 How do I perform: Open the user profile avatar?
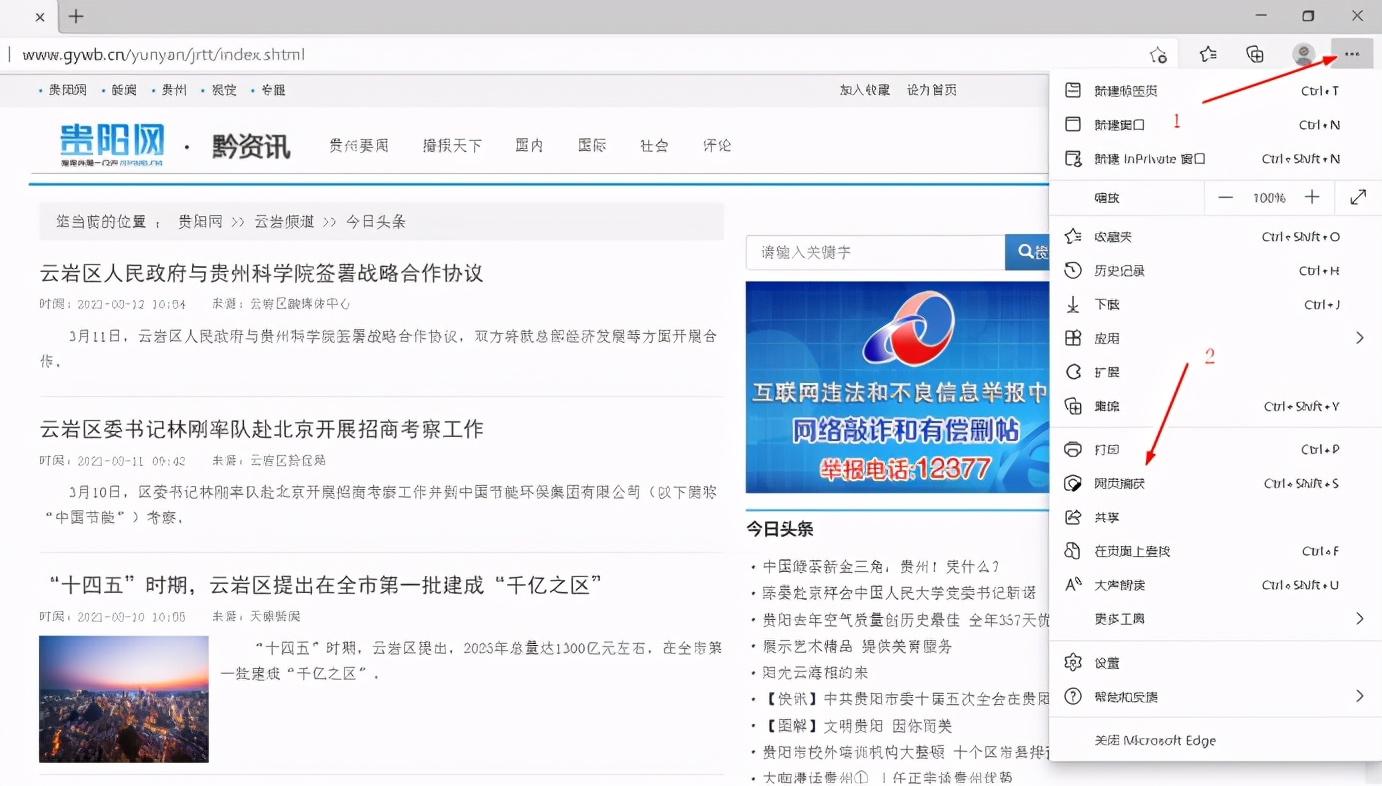pyautogui.click(x=1303, y=54)
